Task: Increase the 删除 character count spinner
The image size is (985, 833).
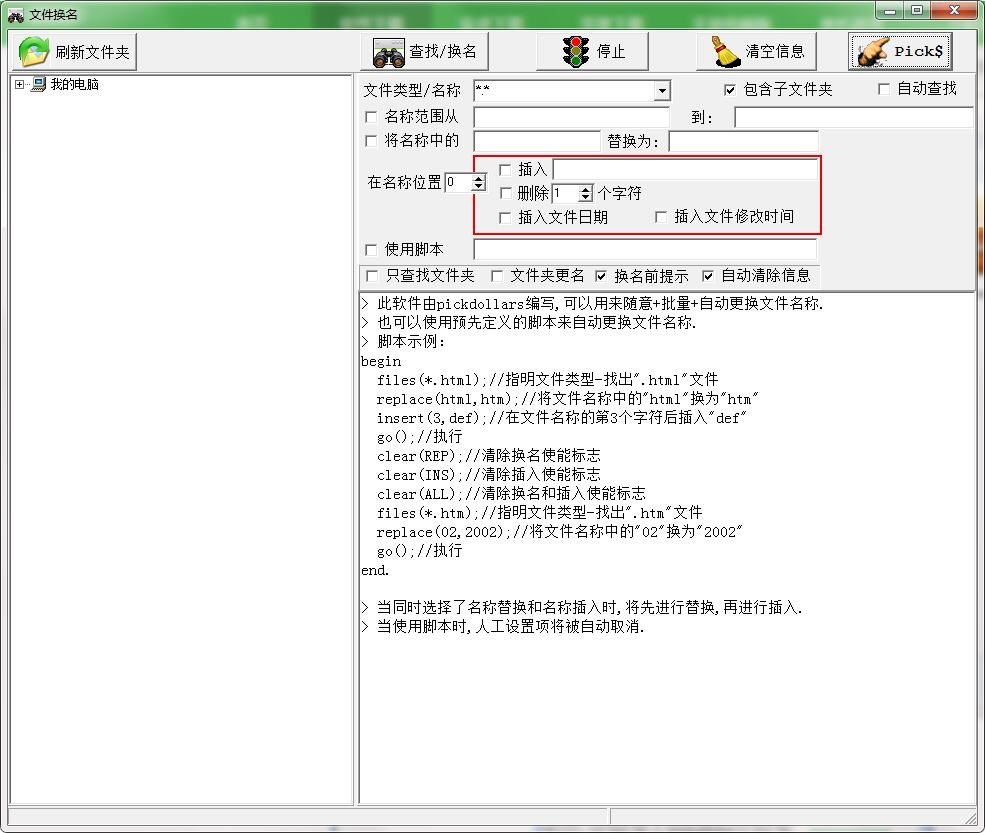Action: 585,189
